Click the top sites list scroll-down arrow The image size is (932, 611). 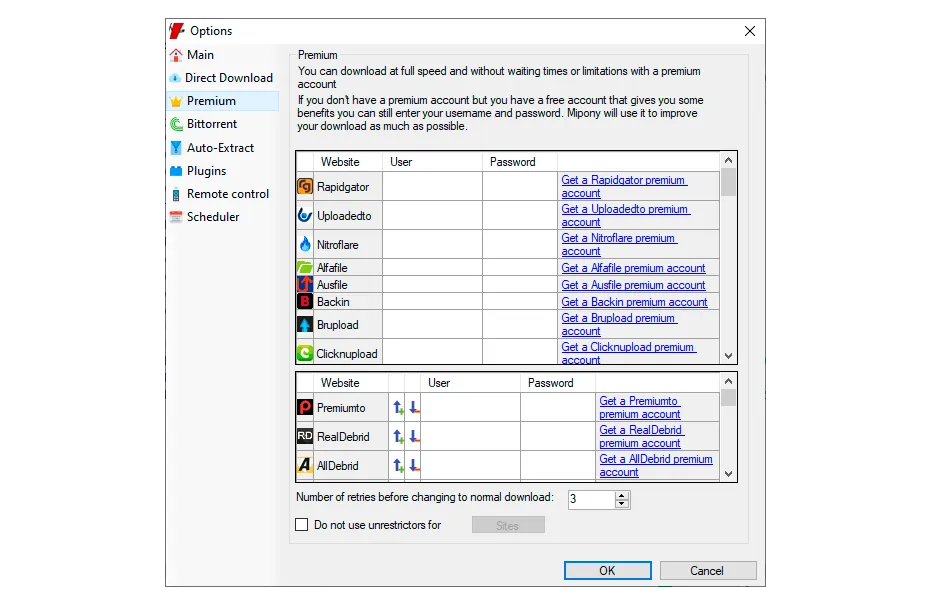click(x=729, y=355)
